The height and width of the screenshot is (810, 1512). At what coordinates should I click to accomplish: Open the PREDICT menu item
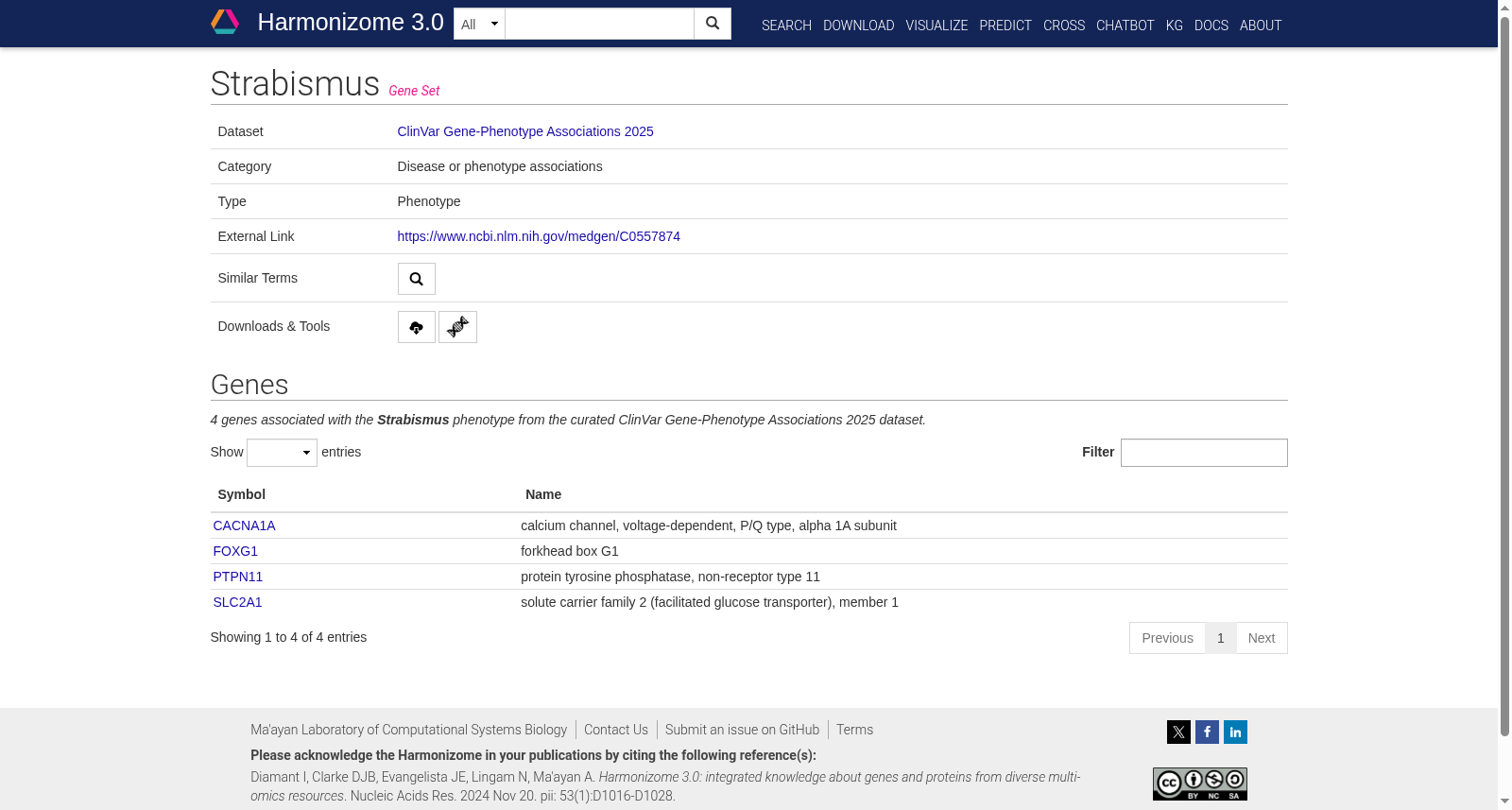pos(1005,26)
